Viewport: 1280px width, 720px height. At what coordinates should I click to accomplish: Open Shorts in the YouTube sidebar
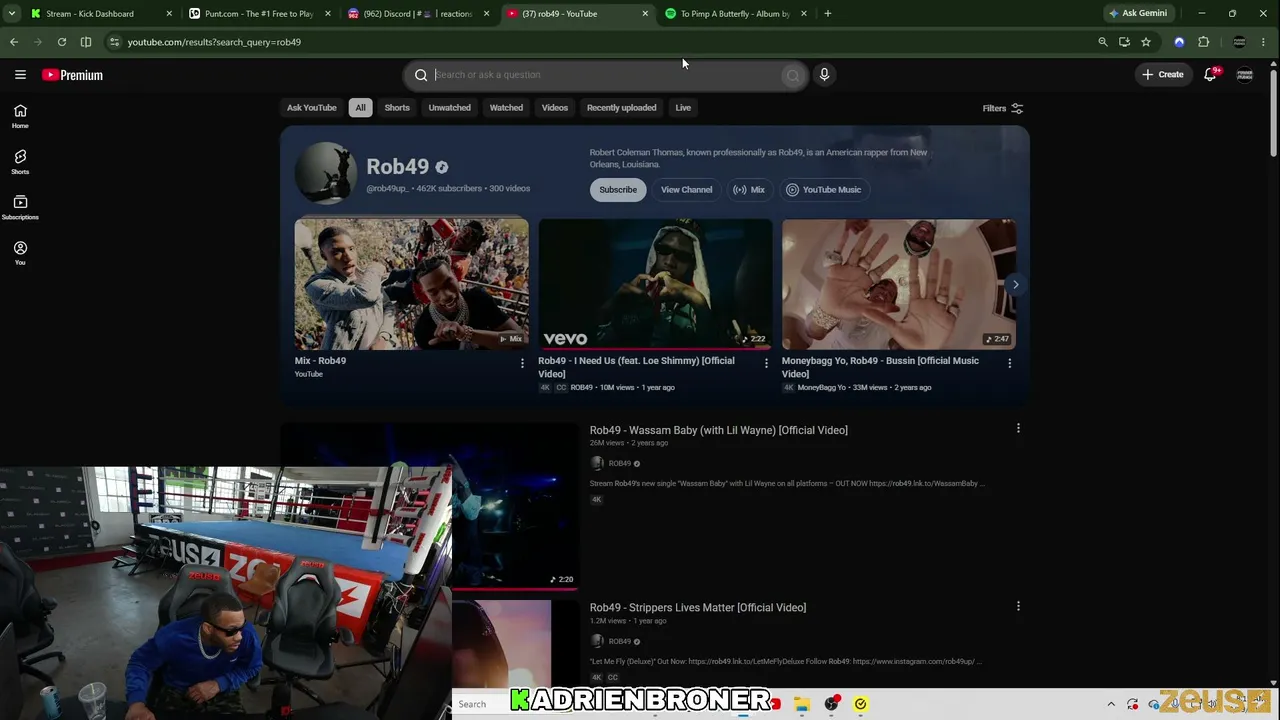pyautogui.click(x=20, y=162)
